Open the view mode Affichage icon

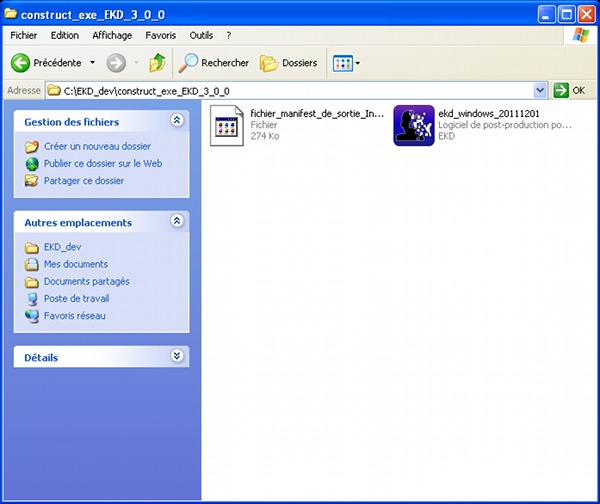(x=342, y=63)
